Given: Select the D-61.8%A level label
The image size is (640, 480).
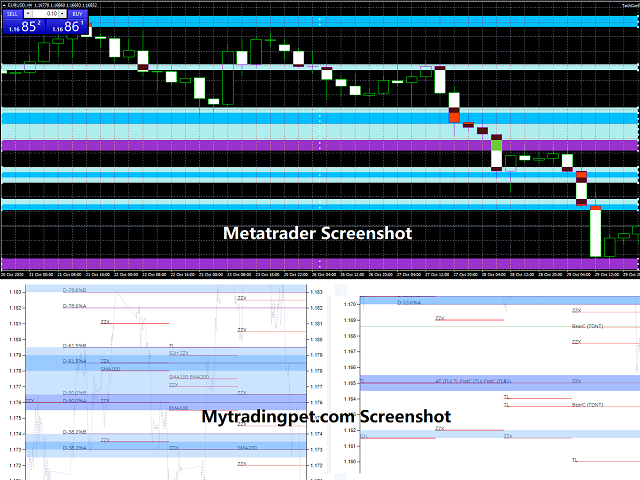Looking at the screenshot, I should click(x=74, y=361).
